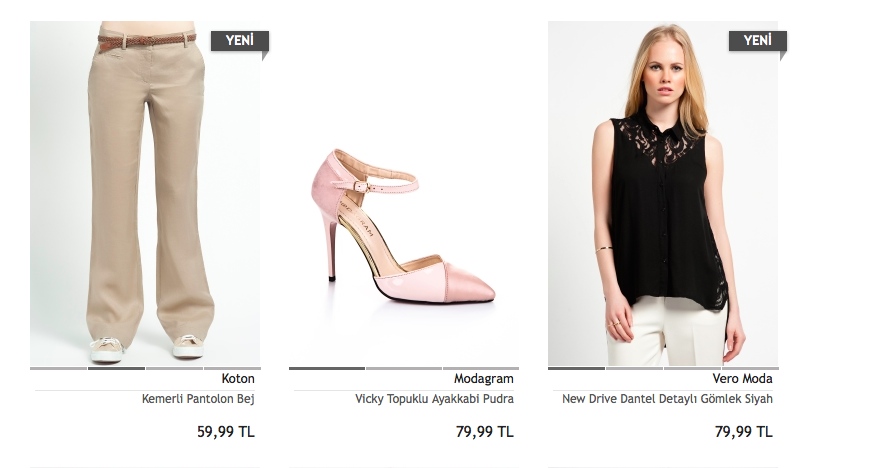Open Kemerli Pantolon Bej product title

(198, 398)
